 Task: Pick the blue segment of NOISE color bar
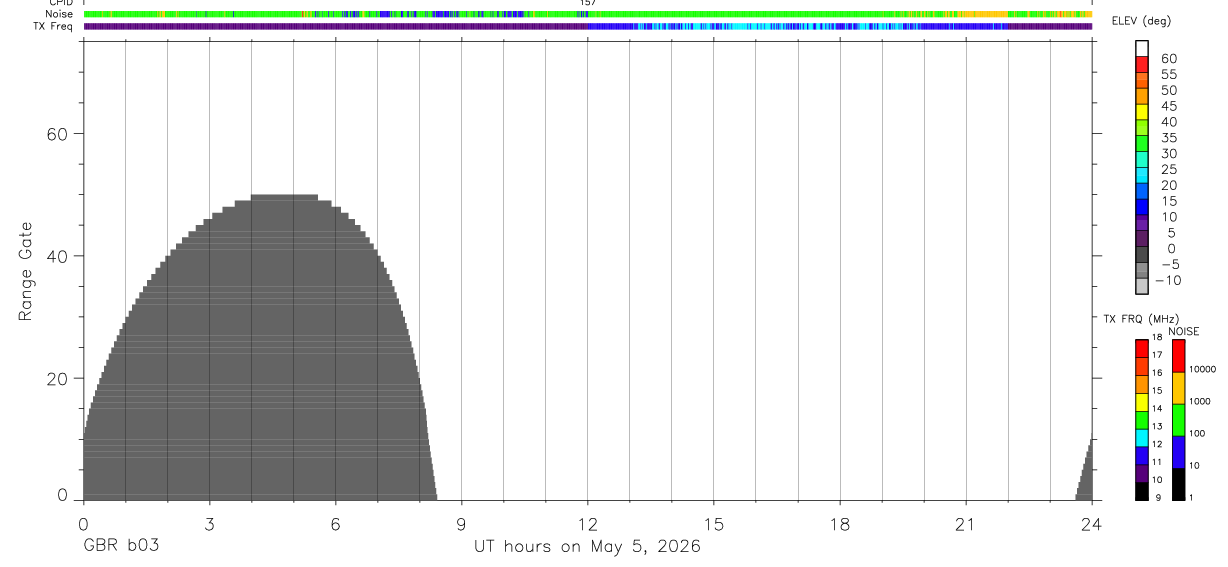click(x=1178, y=452)
